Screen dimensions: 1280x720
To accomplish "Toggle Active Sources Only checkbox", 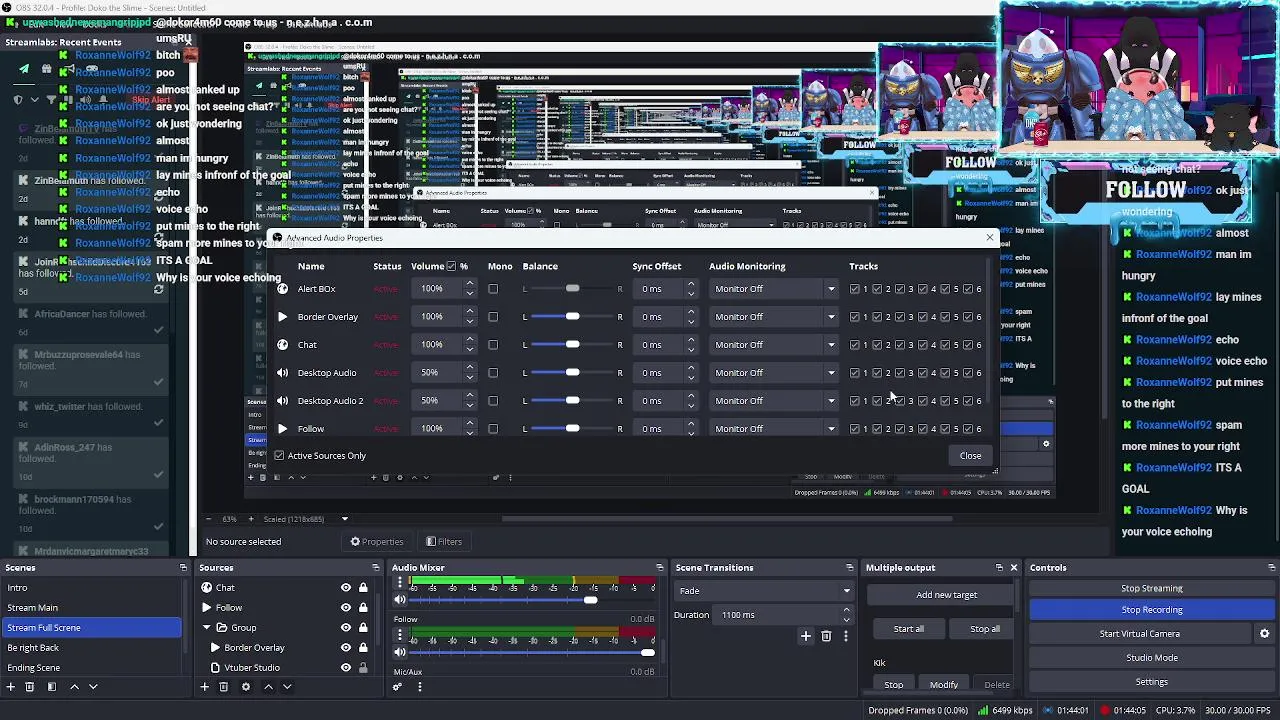I will 280,456.
